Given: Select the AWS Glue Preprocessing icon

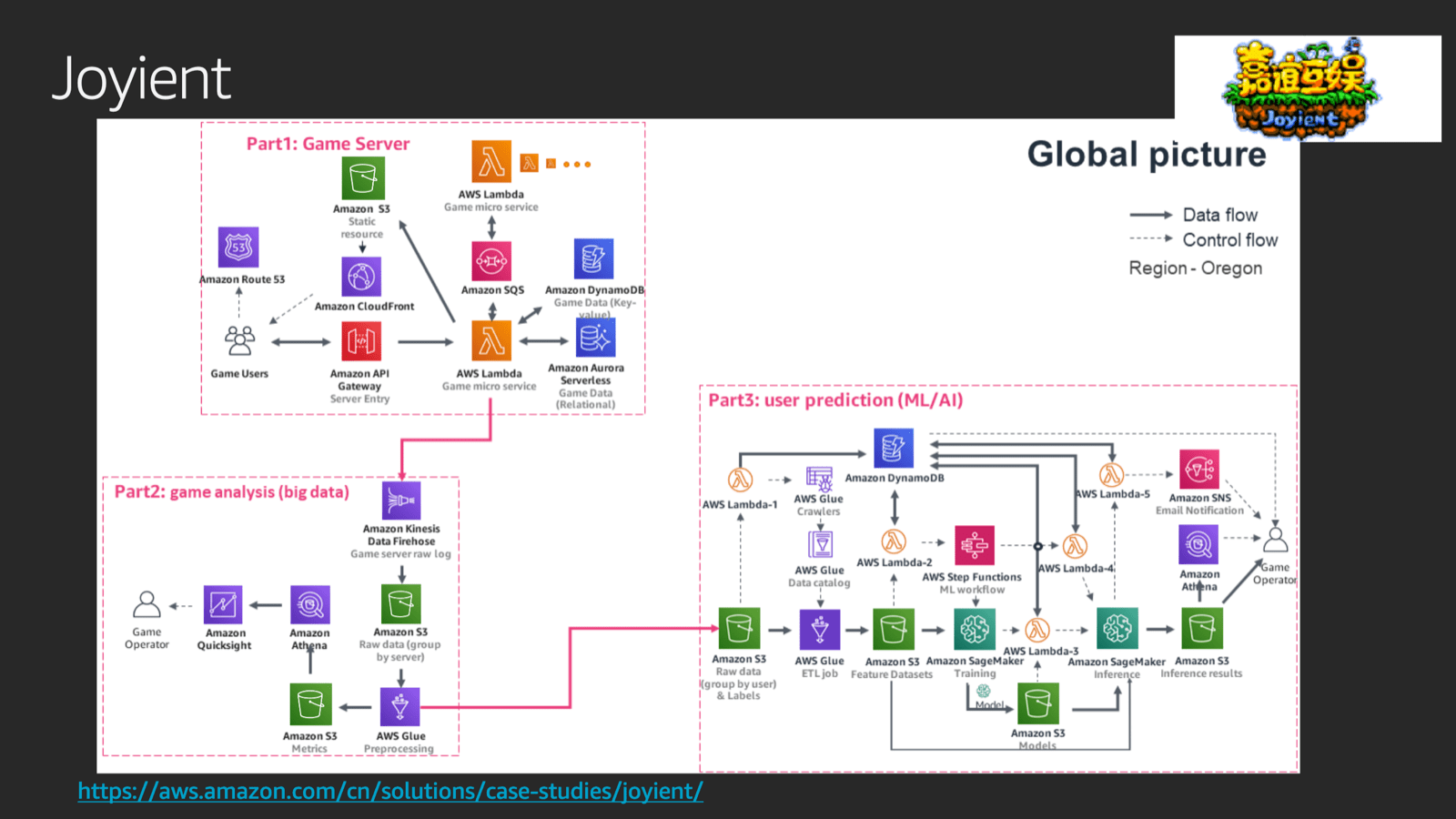Looking at the screenshot, I should click(399, 707).
